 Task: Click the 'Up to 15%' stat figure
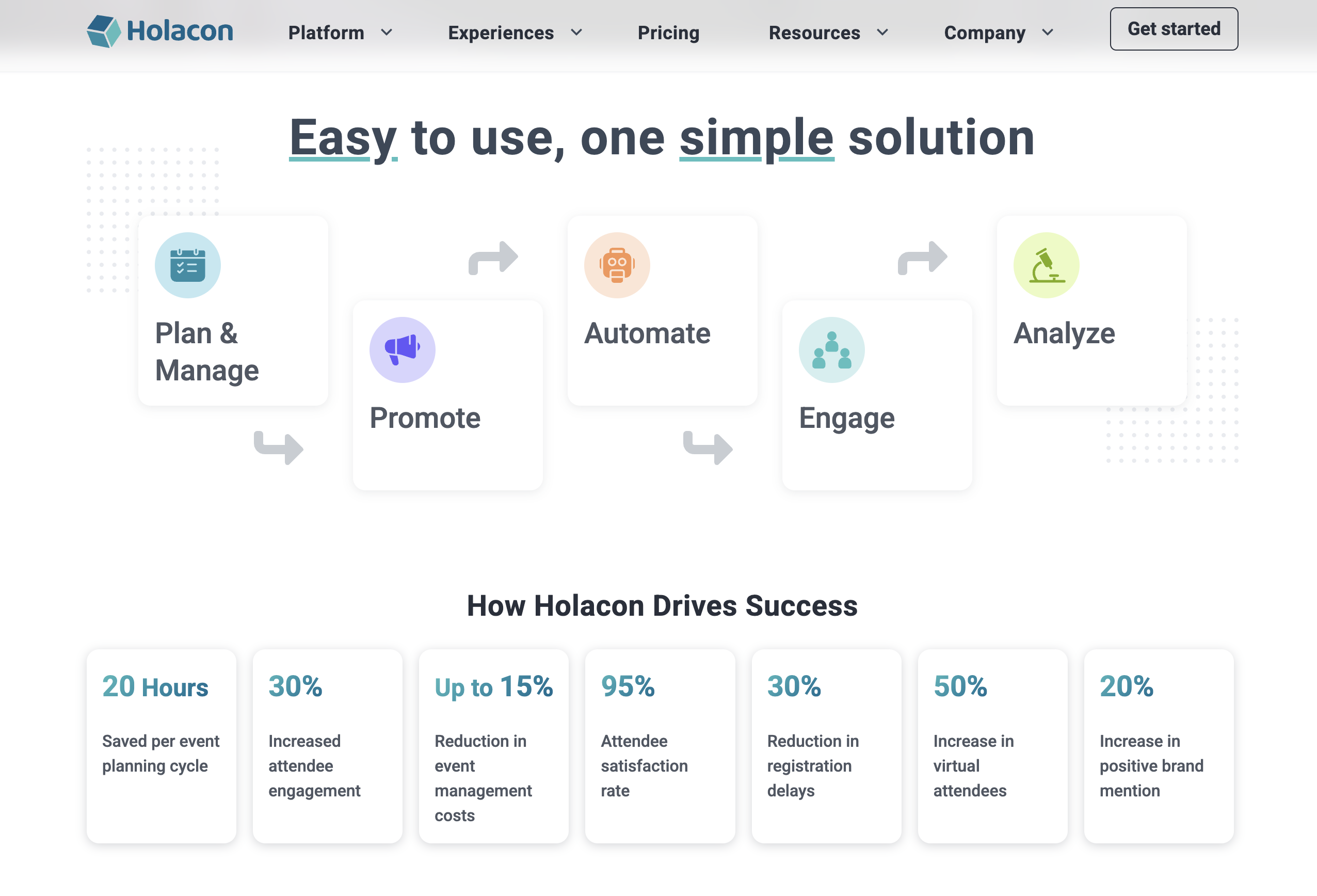pyautogui.click(x=493, y=687)
